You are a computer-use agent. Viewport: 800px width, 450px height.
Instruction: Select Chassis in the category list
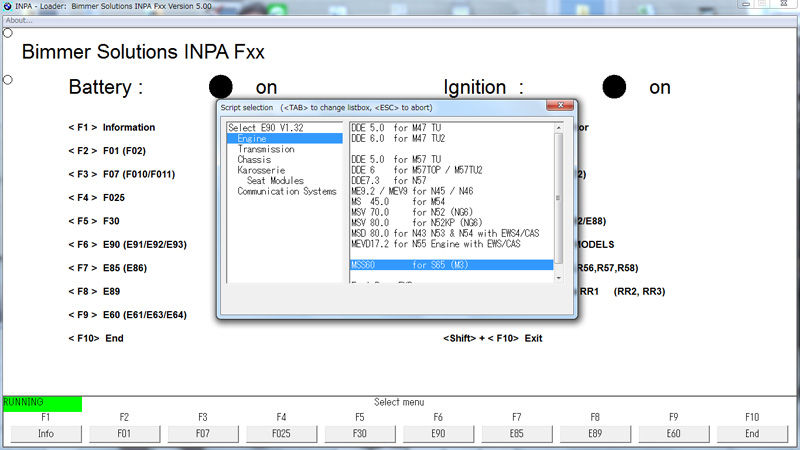click(254, 159)
